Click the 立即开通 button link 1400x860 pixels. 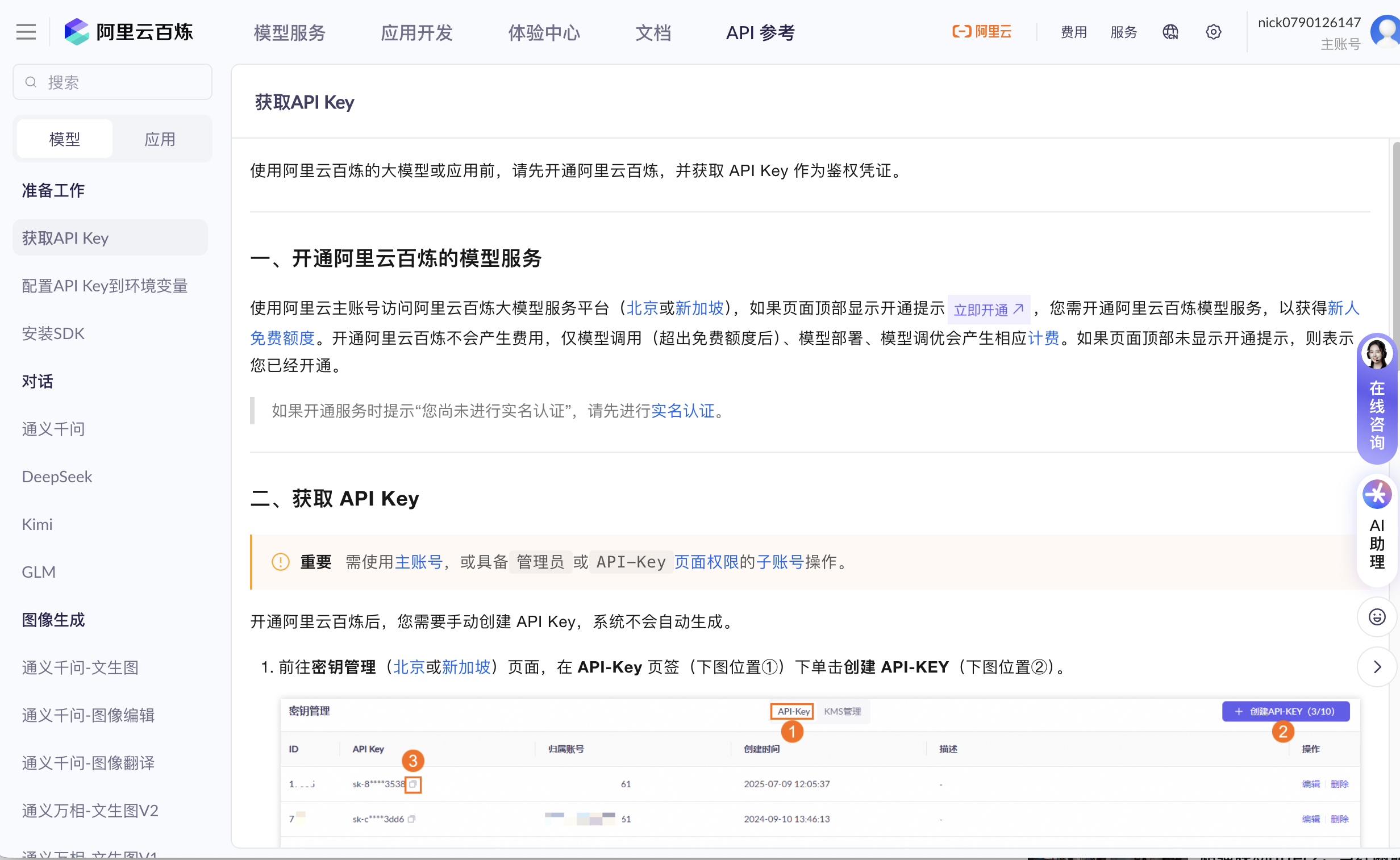click(988, 310)
